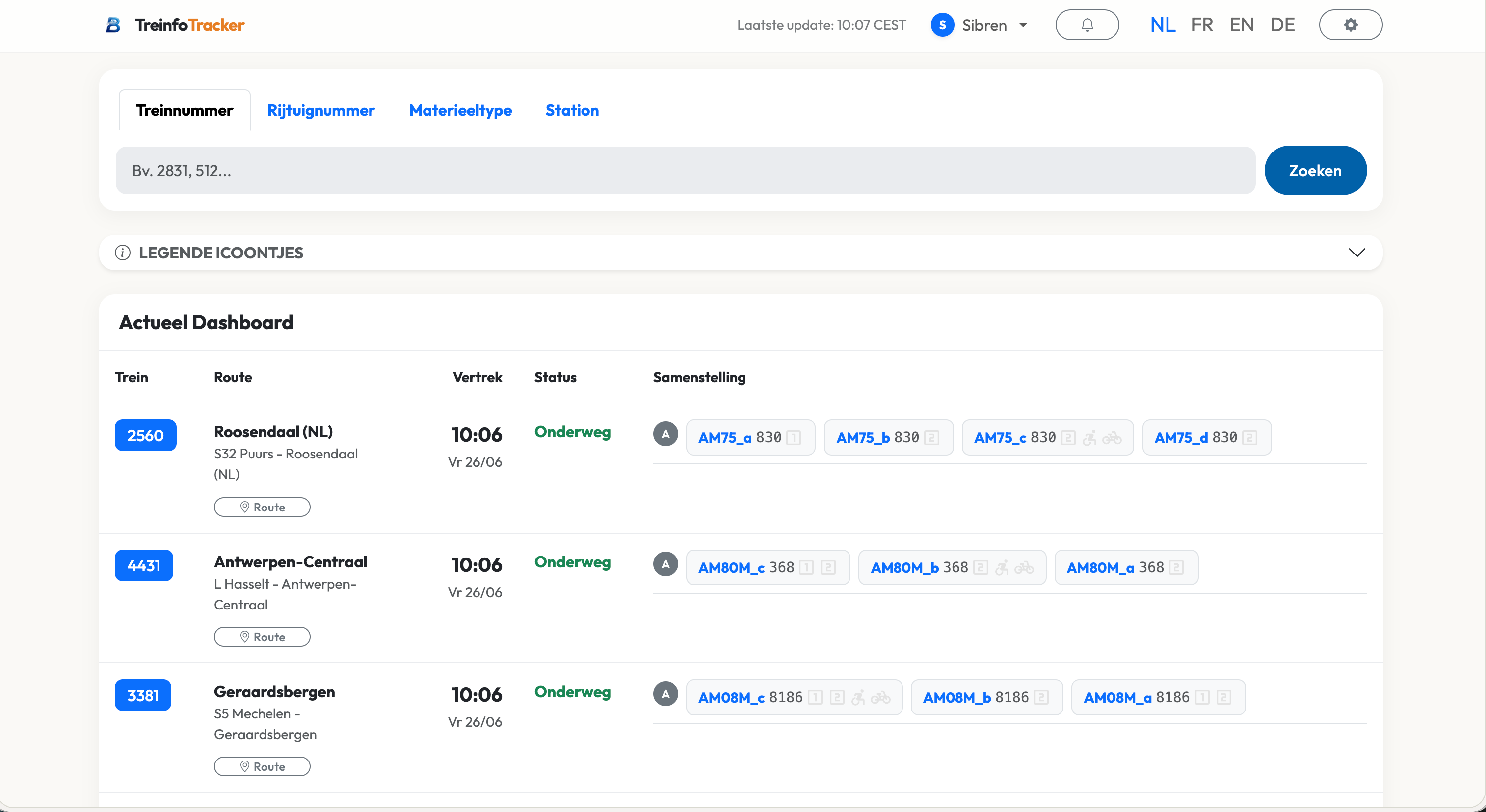This screenshot has height=812, width=1486.
Task: Select the Treinnummer tab
Action: pos(184,110)
